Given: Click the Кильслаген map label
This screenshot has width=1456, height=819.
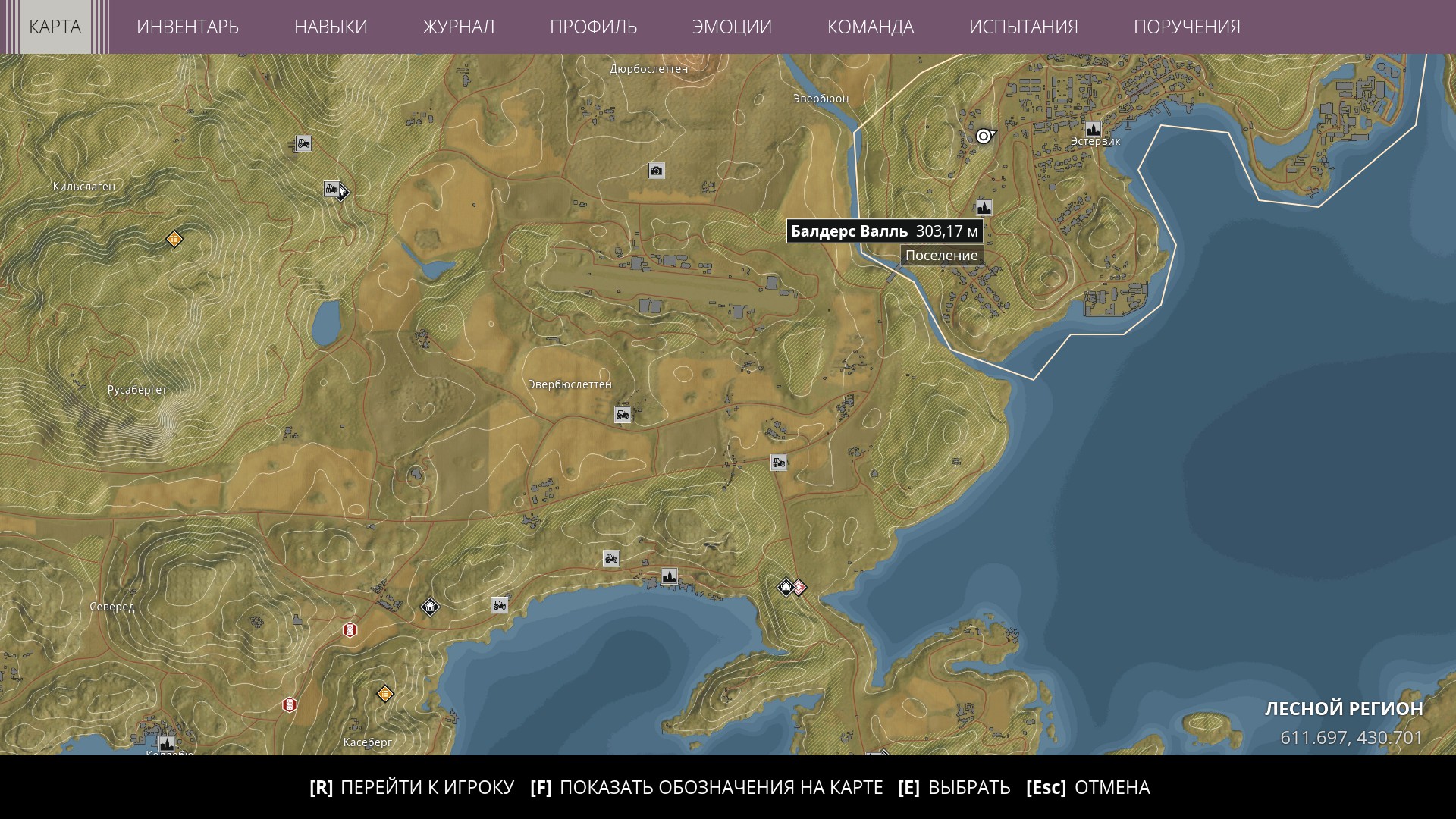Looking at the screenshot, I should (84, 187).
